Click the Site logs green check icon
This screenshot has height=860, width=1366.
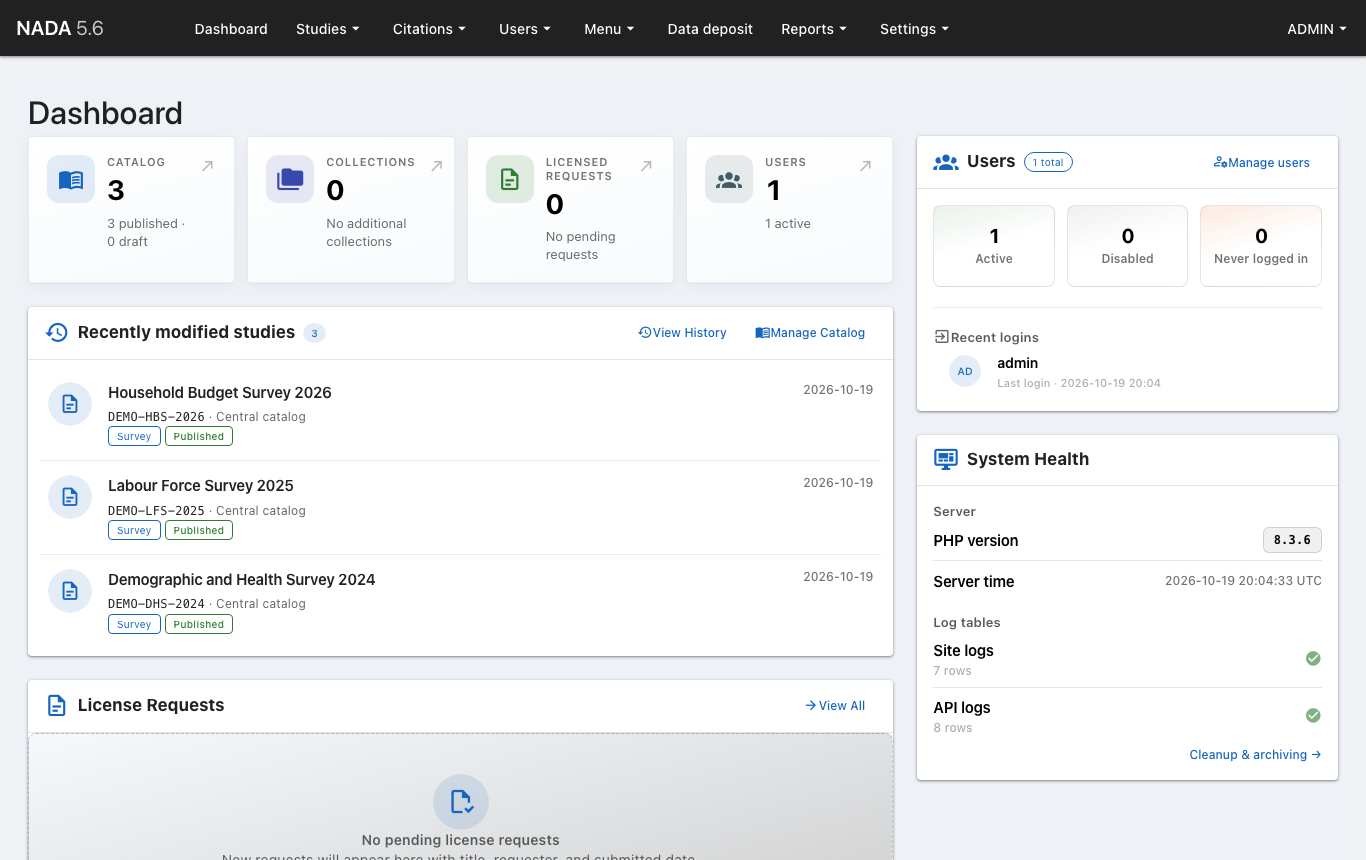pos(1313,658)
